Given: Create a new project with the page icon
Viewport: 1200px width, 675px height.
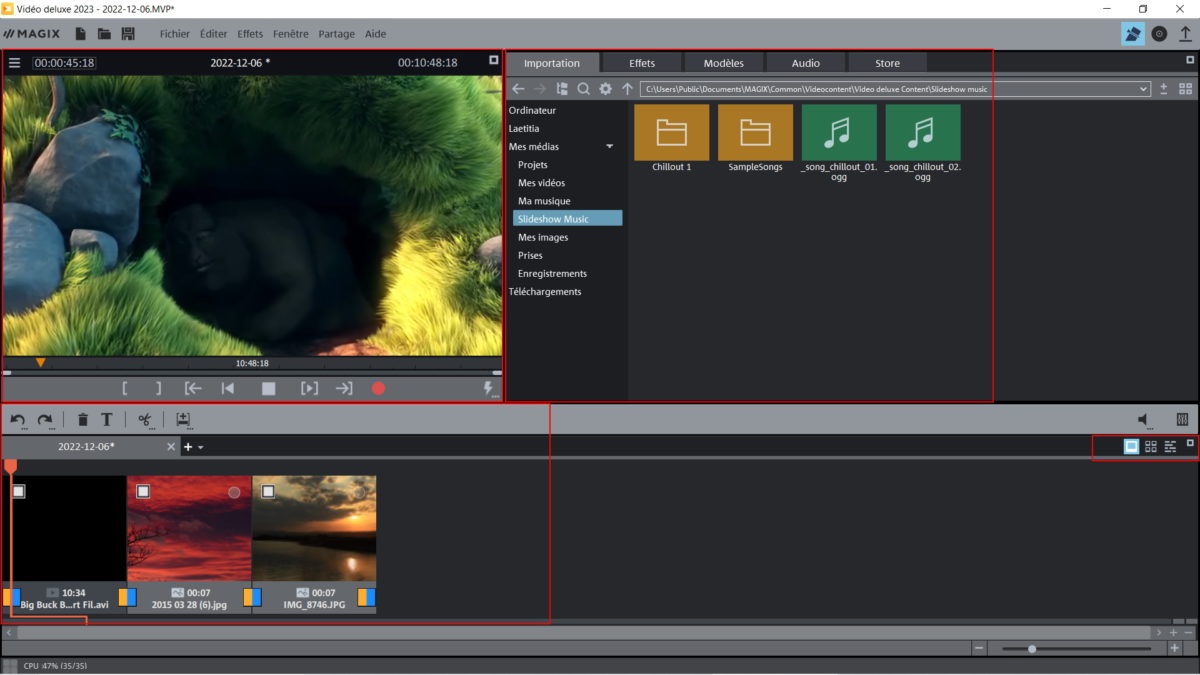Looking at the screenshot, I should tap(80, 34).
